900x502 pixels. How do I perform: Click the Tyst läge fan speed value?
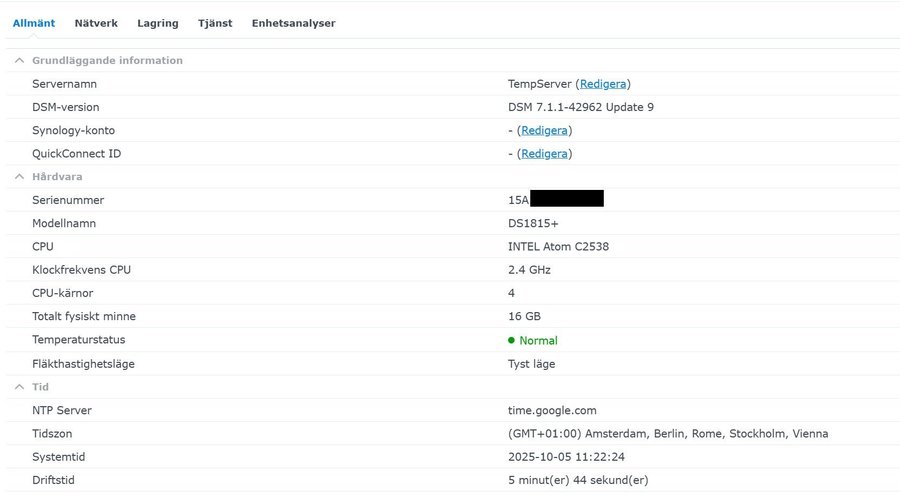[x=531, y=364]
